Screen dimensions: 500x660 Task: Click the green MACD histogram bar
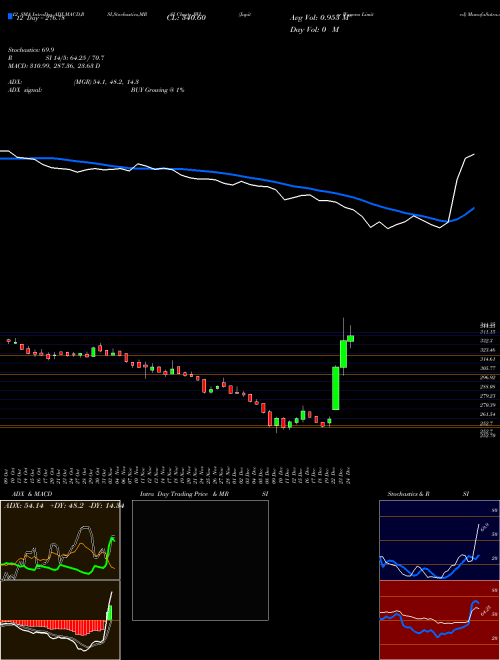pos(110,613)
